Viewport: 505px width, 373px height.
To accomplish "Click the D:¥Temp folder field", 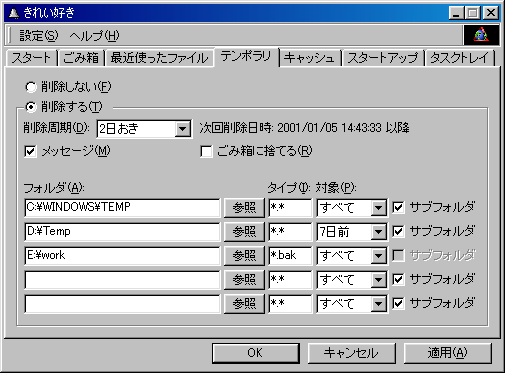I will tap(122, 232).
